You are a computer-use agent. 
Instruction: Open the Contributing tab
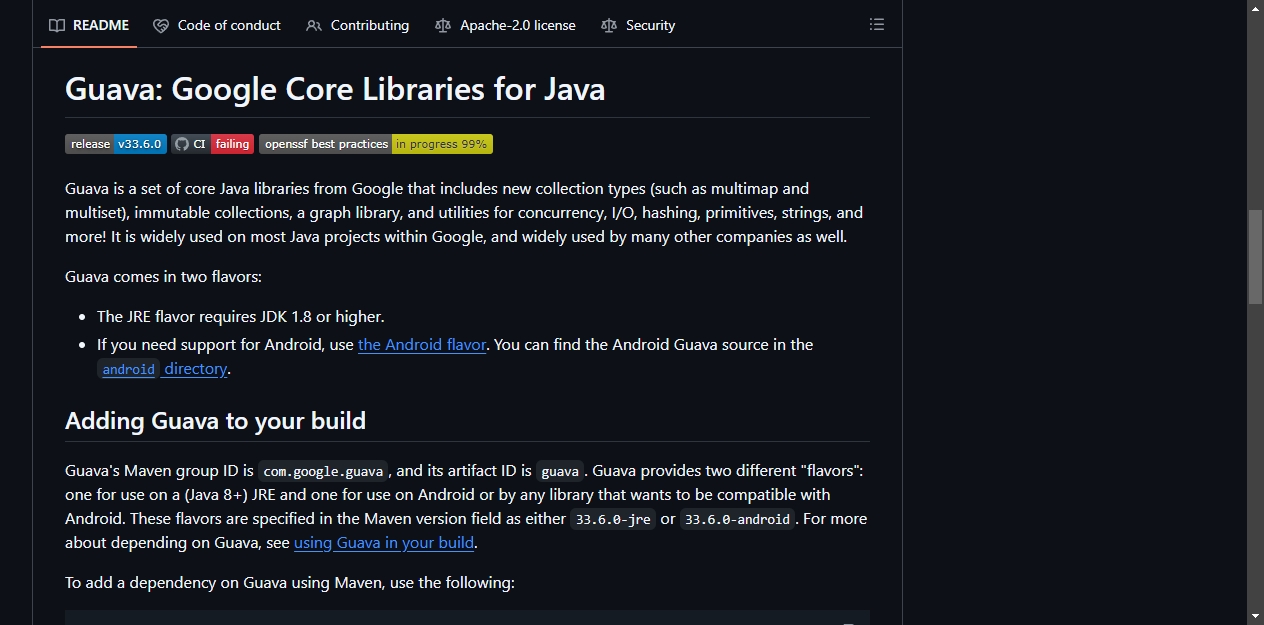(357, 25)
